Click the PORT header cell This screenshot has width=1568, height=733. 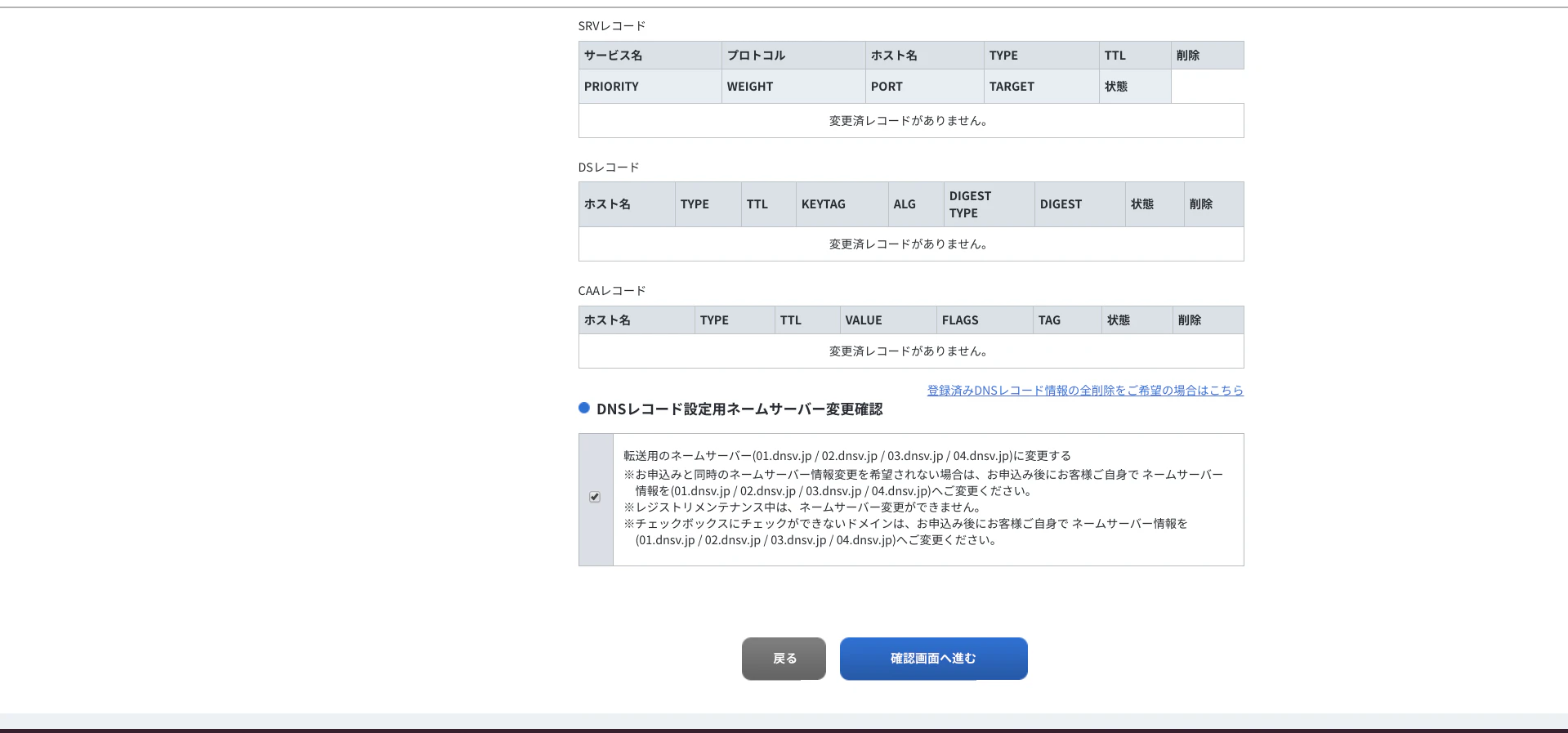(925, 87)
